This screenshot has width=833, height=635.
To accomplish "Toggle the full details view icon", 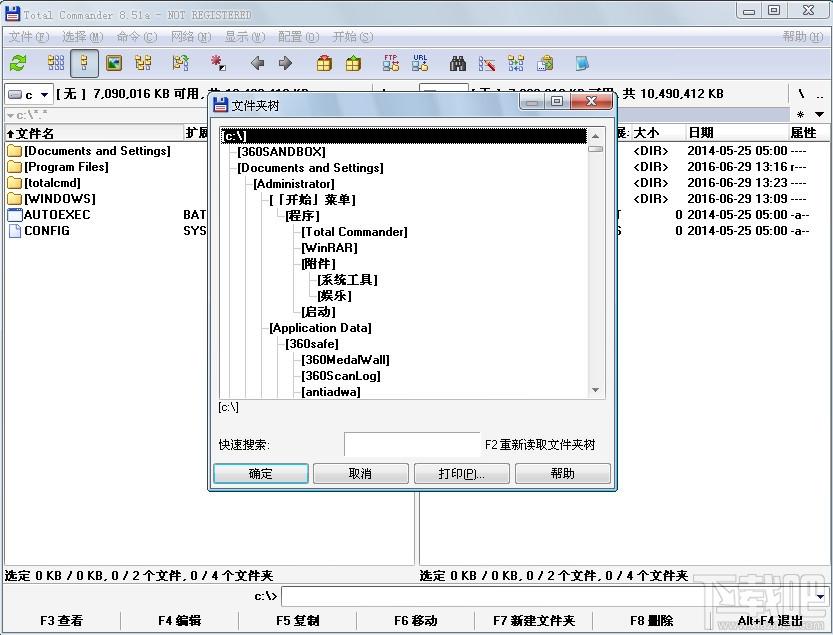I will (x=84, y=63).
